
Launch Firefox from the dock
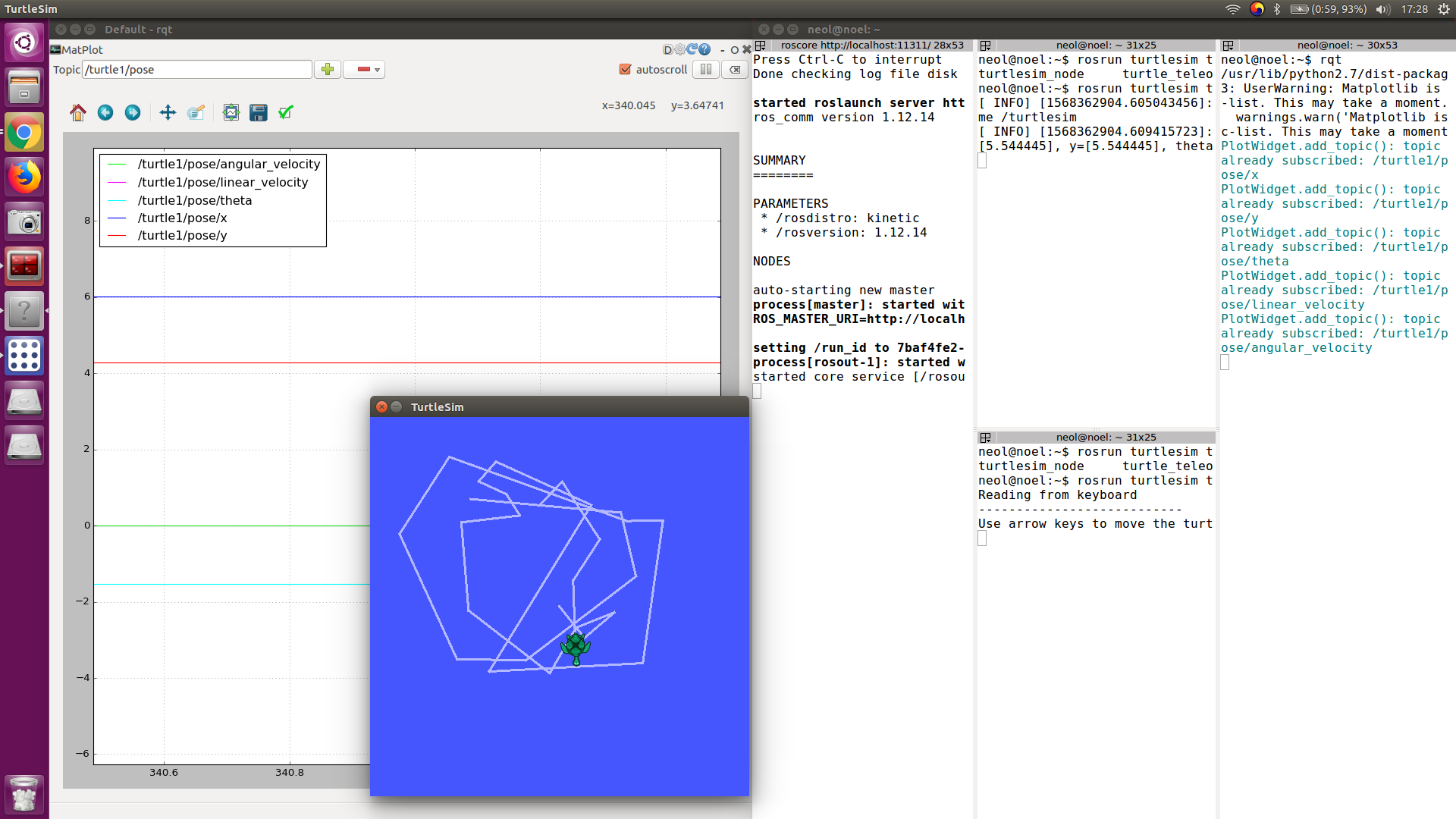pos(24,177)
